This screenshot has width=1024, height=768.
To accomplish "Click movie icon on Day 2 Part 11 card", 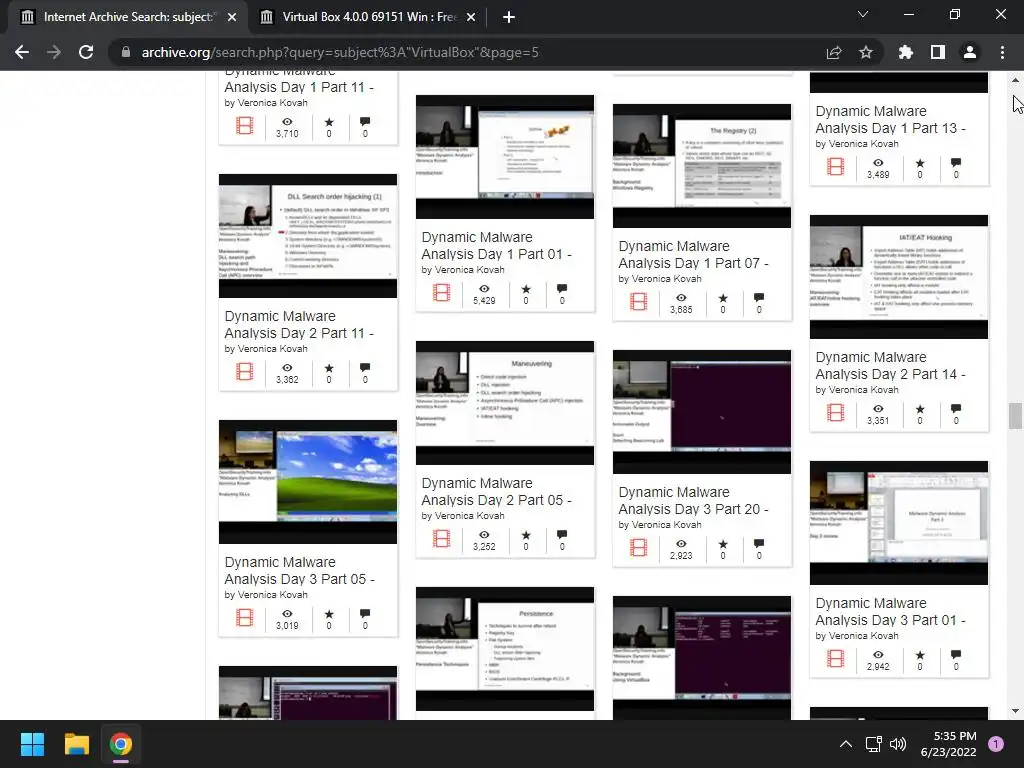I will click(245, 372).
